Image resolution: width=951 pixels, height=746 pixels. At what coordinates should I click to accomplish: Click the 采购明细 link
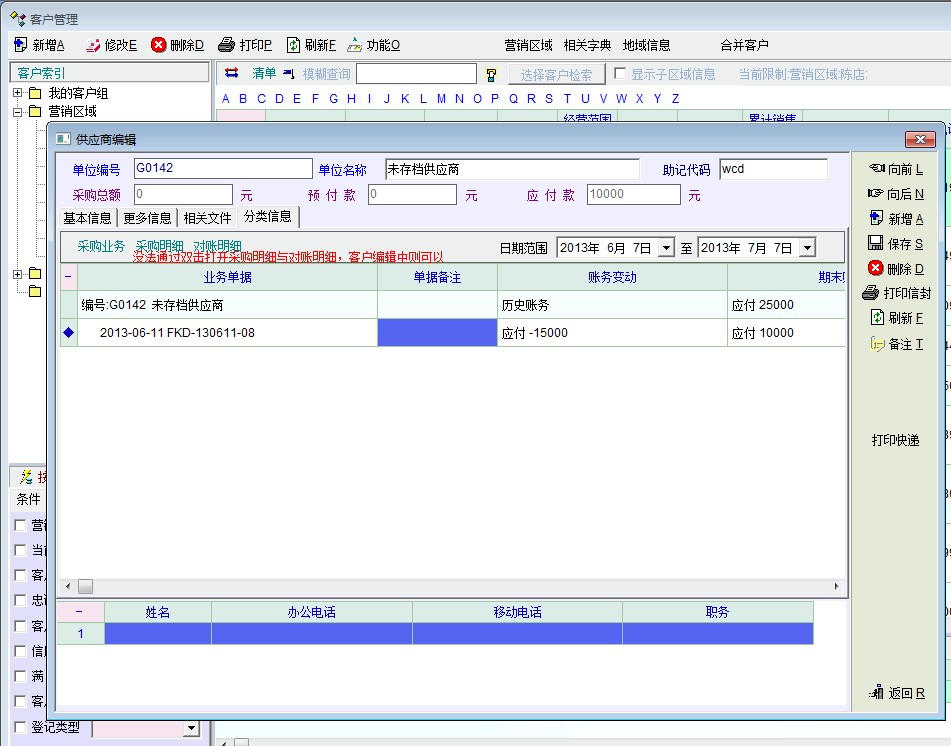159,246
